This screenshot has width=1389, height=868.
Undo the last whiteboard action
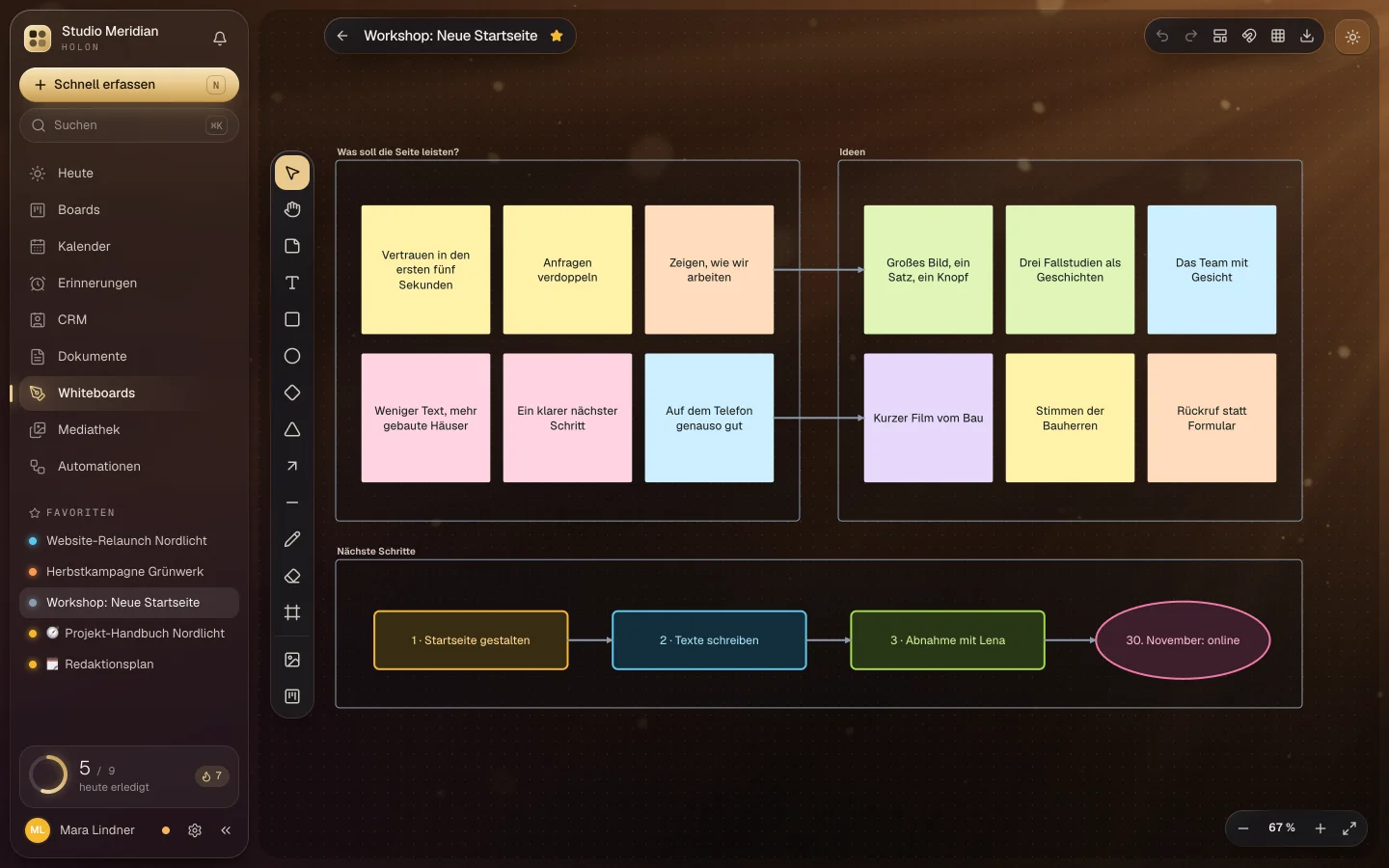click(x=1162, y=37)
